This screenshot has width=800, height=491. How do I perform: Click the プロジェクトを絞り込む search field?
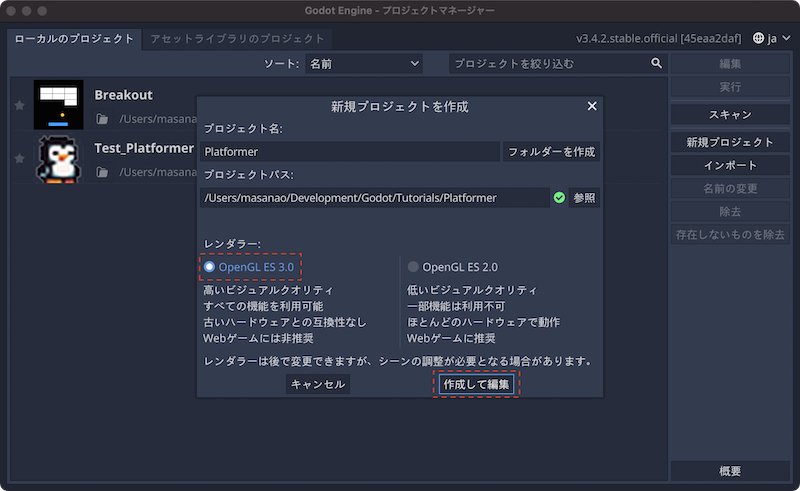click(x=558, y=64)
